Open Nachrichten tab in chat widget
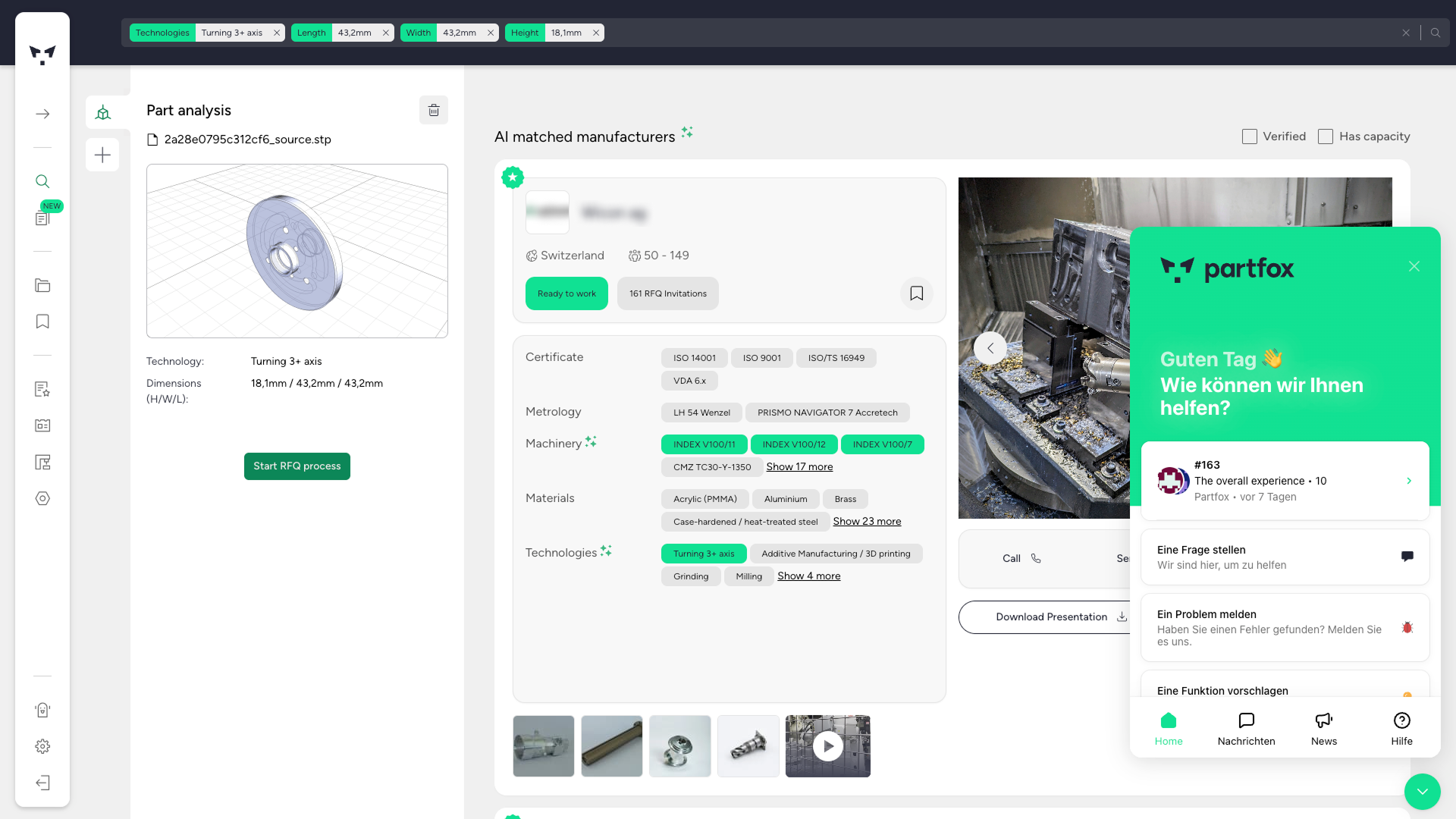This screenshot has height=819, width=1456. click(x=1246, y=729)
